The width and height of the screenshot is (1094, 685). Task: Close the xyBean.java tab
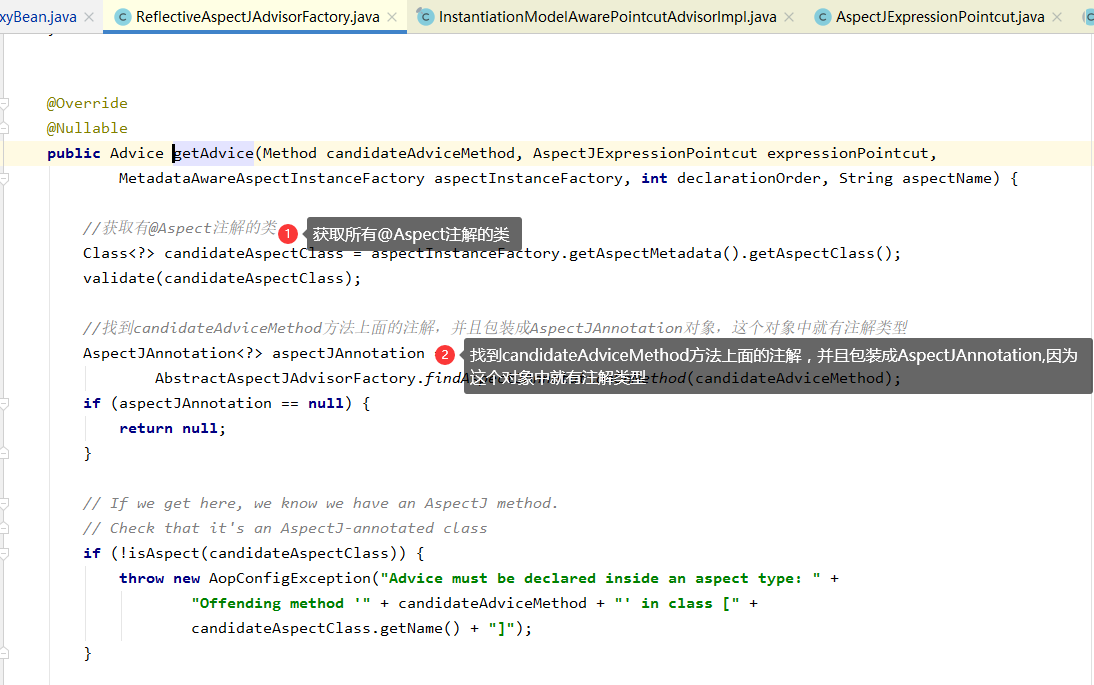point(89,17)
